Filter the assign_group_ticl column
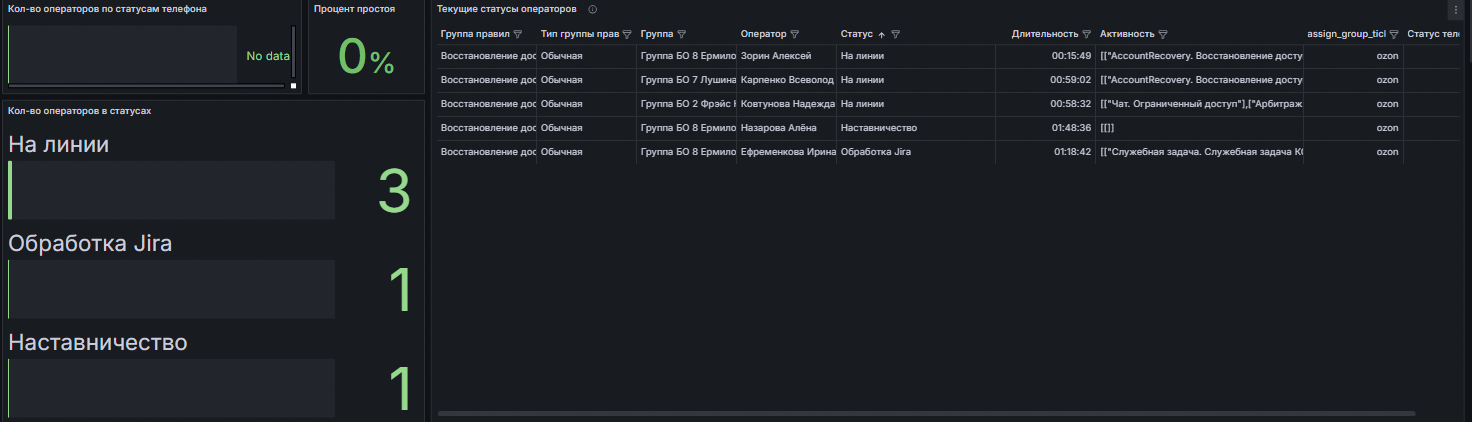The width and height of the screenshot is (1472, 422). point(1393,34)
